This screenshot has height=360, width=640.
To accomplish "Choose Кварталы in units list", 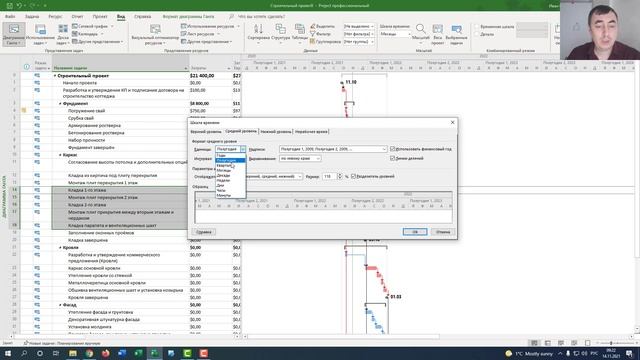I will 231,165.
